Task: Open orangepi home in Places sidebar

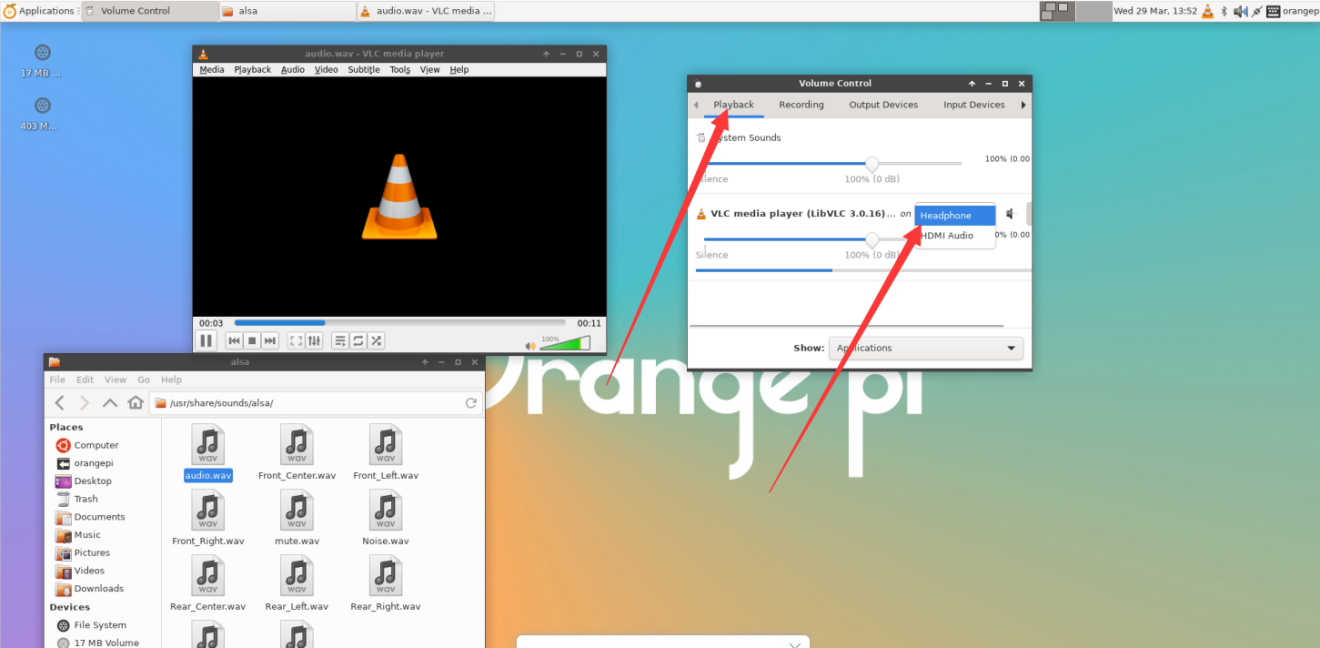Action: [93, 463]
